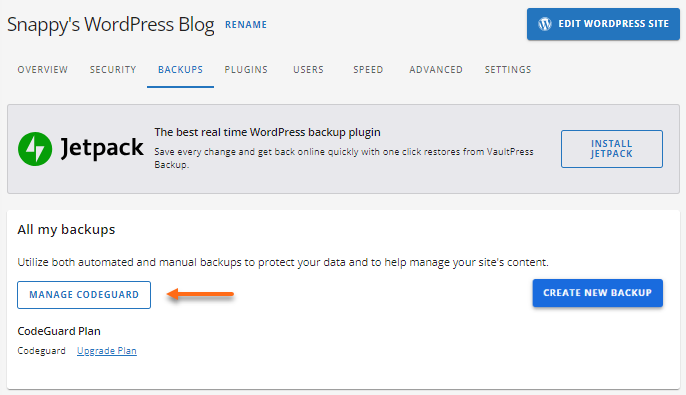Viewport: 686px width, 395px height.
Task: Click Create New Backup button
Action: (x=598, y=293)
